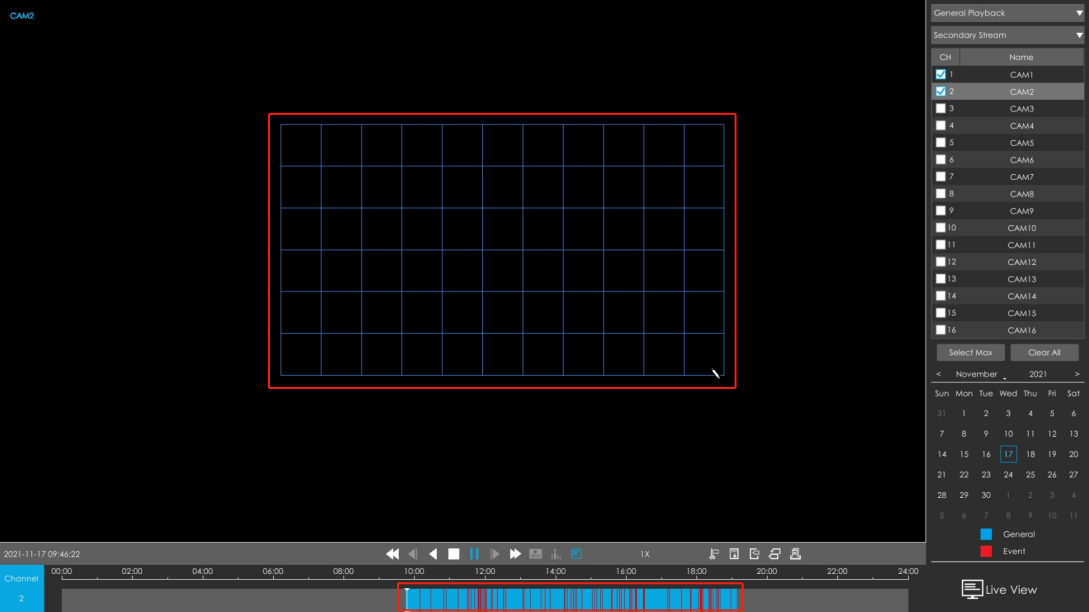Click the fast rewind double-arrow button
Image resolution: width=1089 pixels, height=612 pixels.
click(392, 554)
